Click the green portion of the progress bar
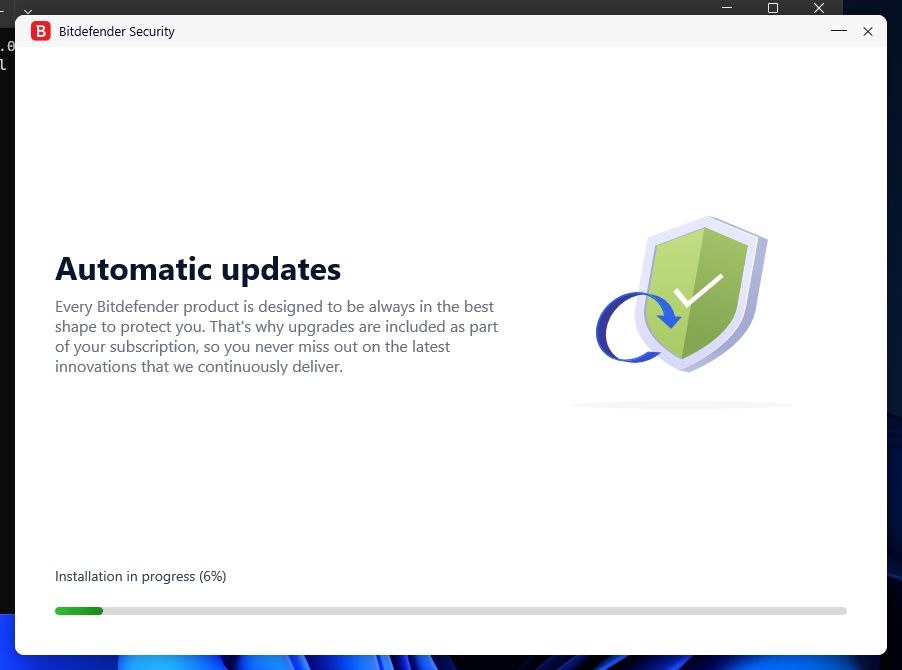The height and width of the screenshot is (670, 902). tap(79, 610)
